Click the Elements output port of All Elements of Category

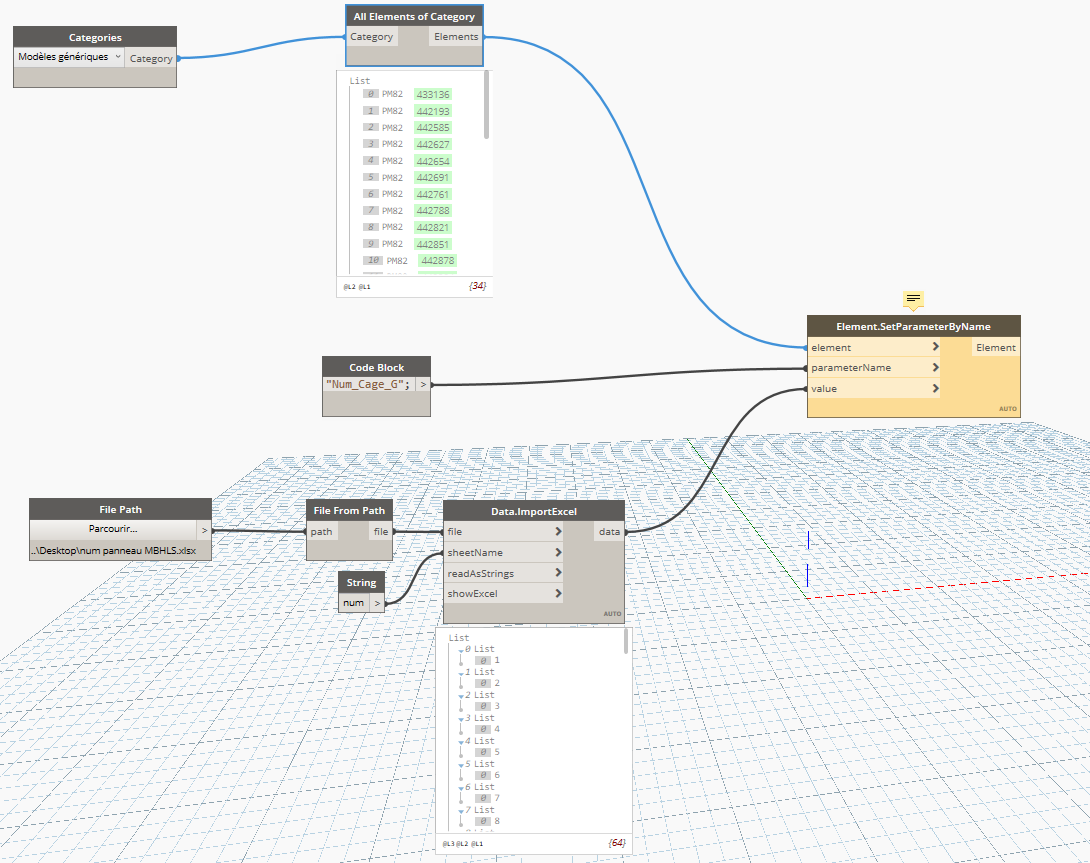pyautogui.click(x=456, y=37)
